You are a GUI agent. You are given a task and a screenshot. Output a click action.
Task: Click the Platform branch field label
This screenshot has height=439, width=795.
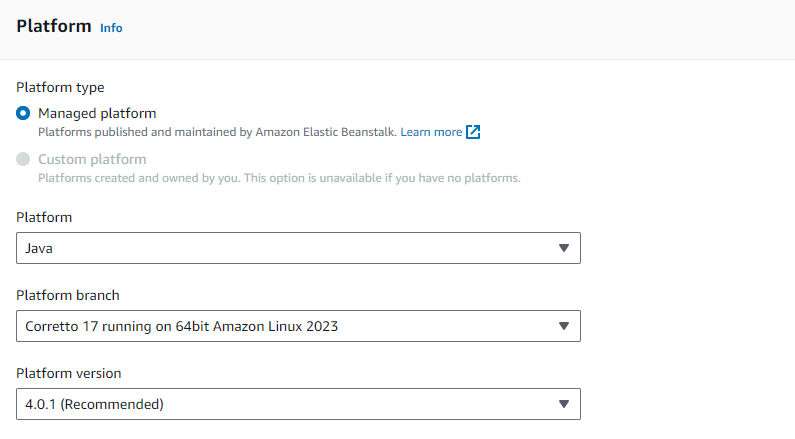pyautogui.click(x=68, y=295)
